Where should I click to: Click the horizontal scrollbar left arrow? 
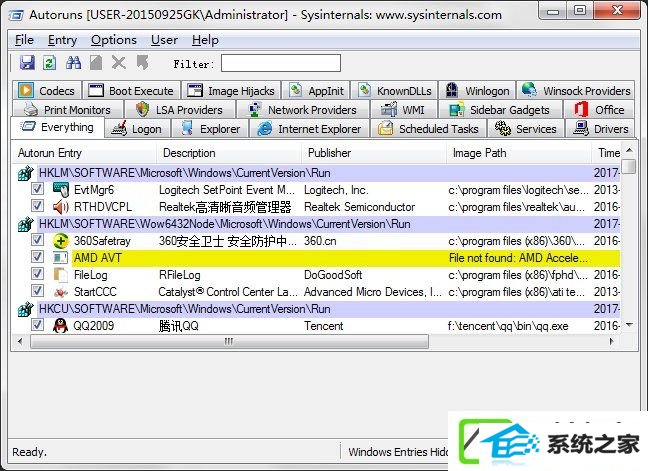click(20, 341)
